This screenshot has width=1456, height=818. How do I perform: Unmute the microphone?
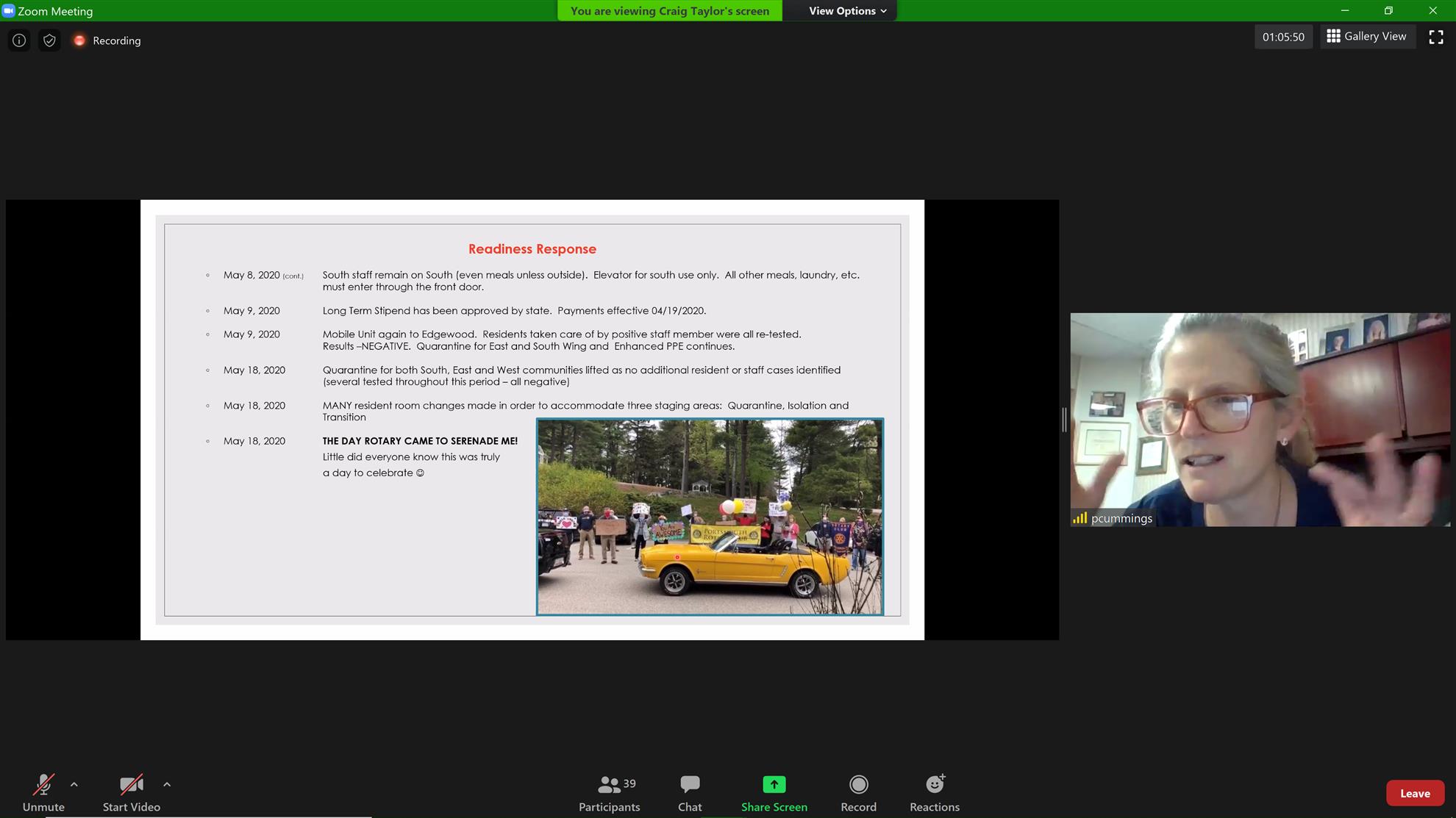43,793
